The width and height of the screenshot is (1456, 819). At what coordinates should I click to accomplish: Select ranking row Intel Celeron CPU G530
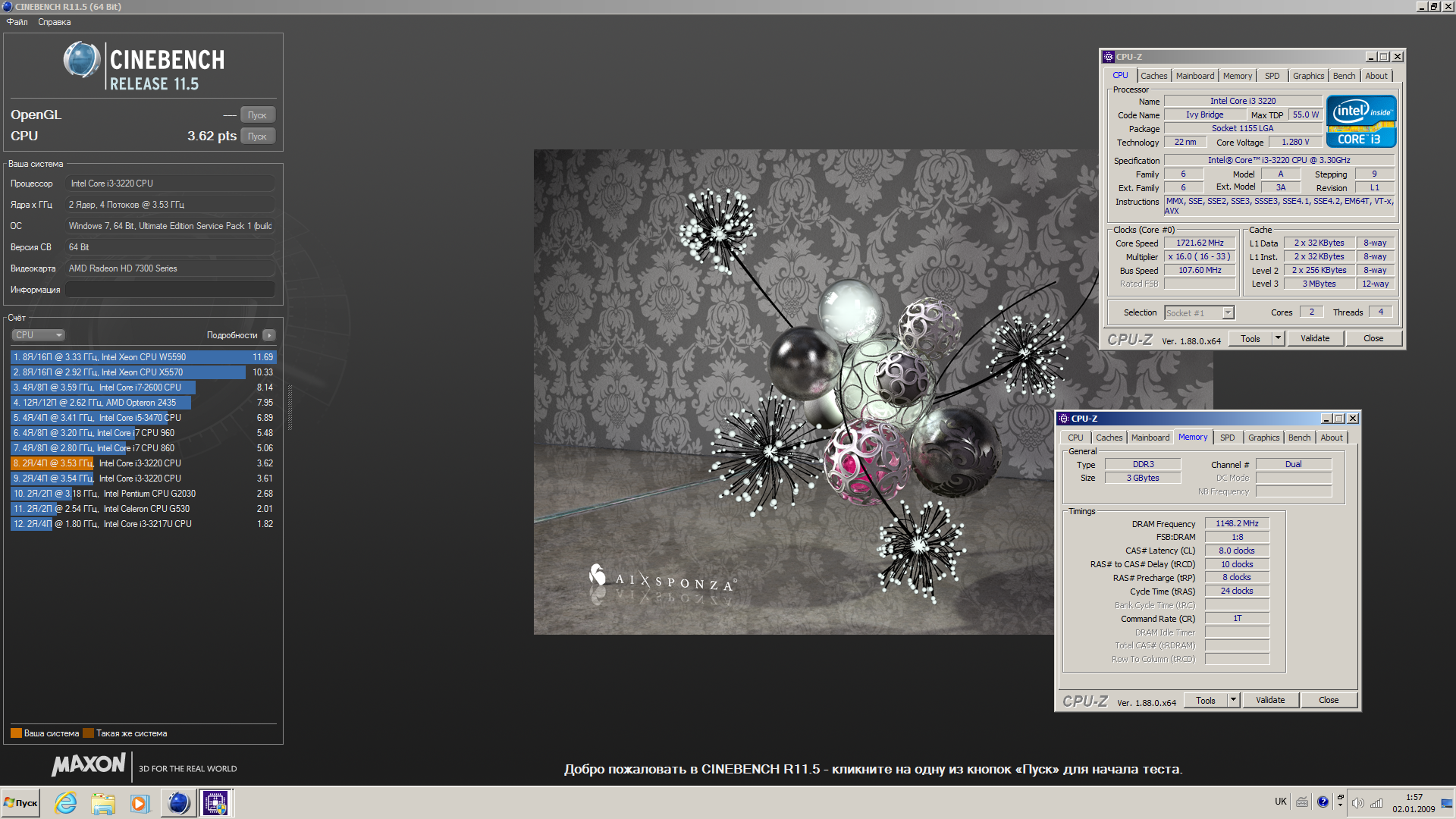pyautogui.click(x=143, y=509)
